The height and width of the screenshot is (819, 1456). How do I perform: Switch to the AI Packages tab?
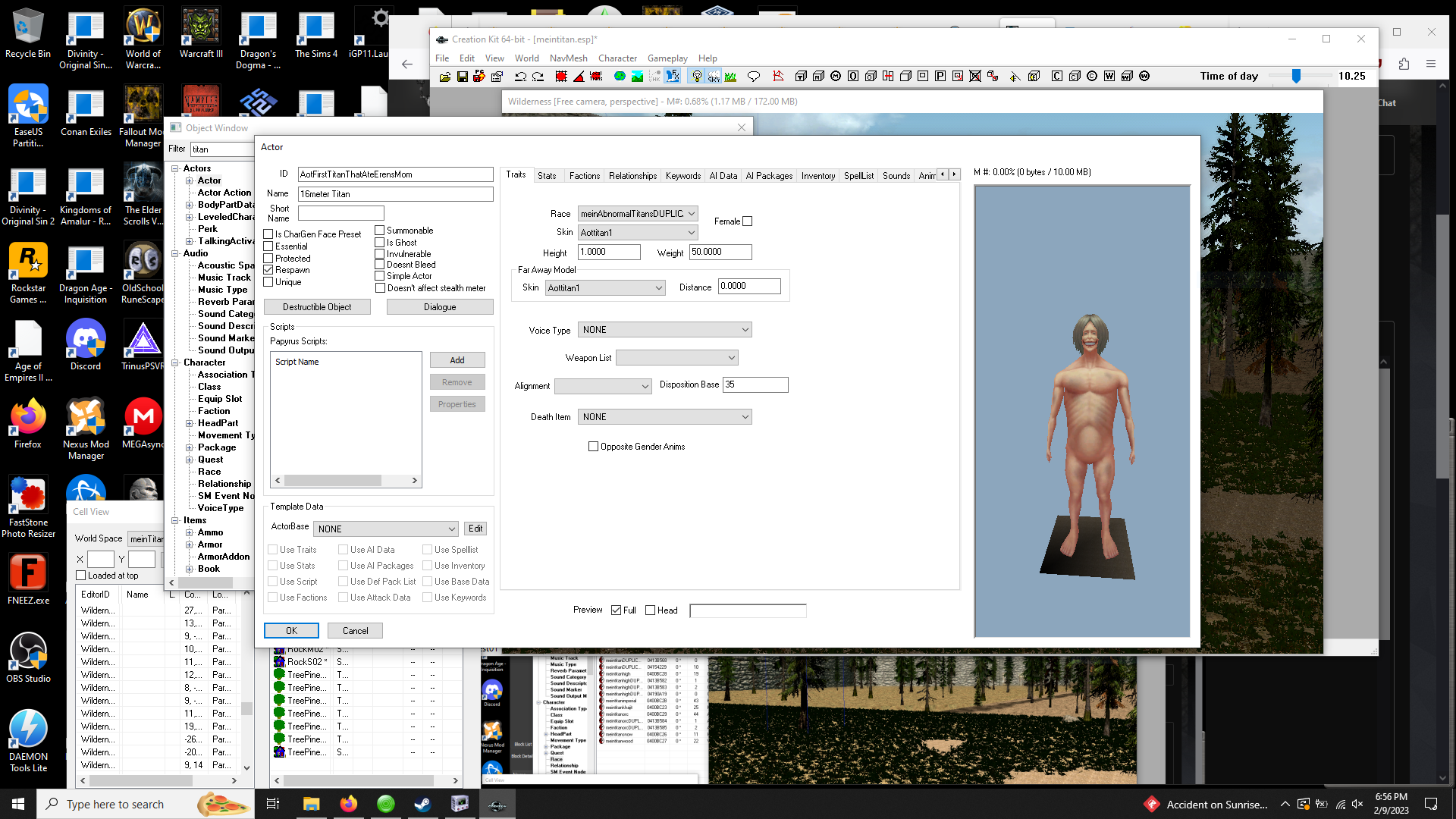click(x=769, y=176)
